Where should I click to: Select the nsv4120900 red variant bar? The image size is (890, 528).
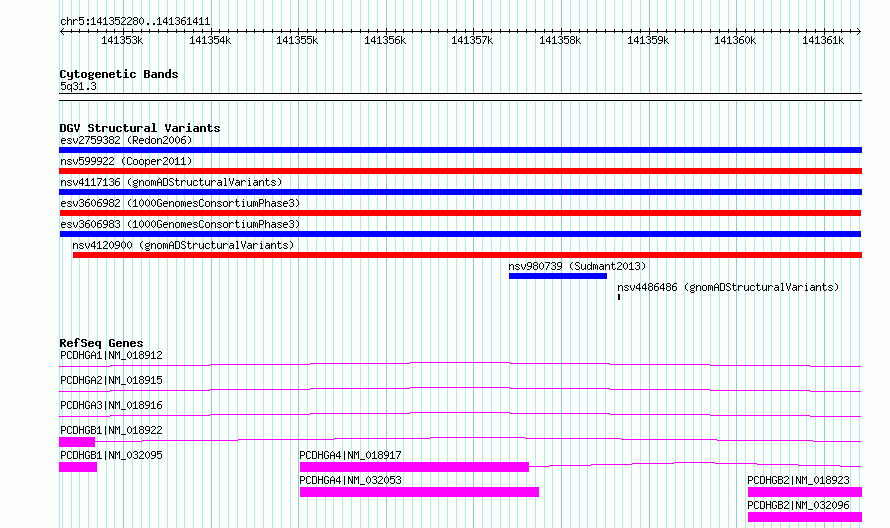[467, 255]
